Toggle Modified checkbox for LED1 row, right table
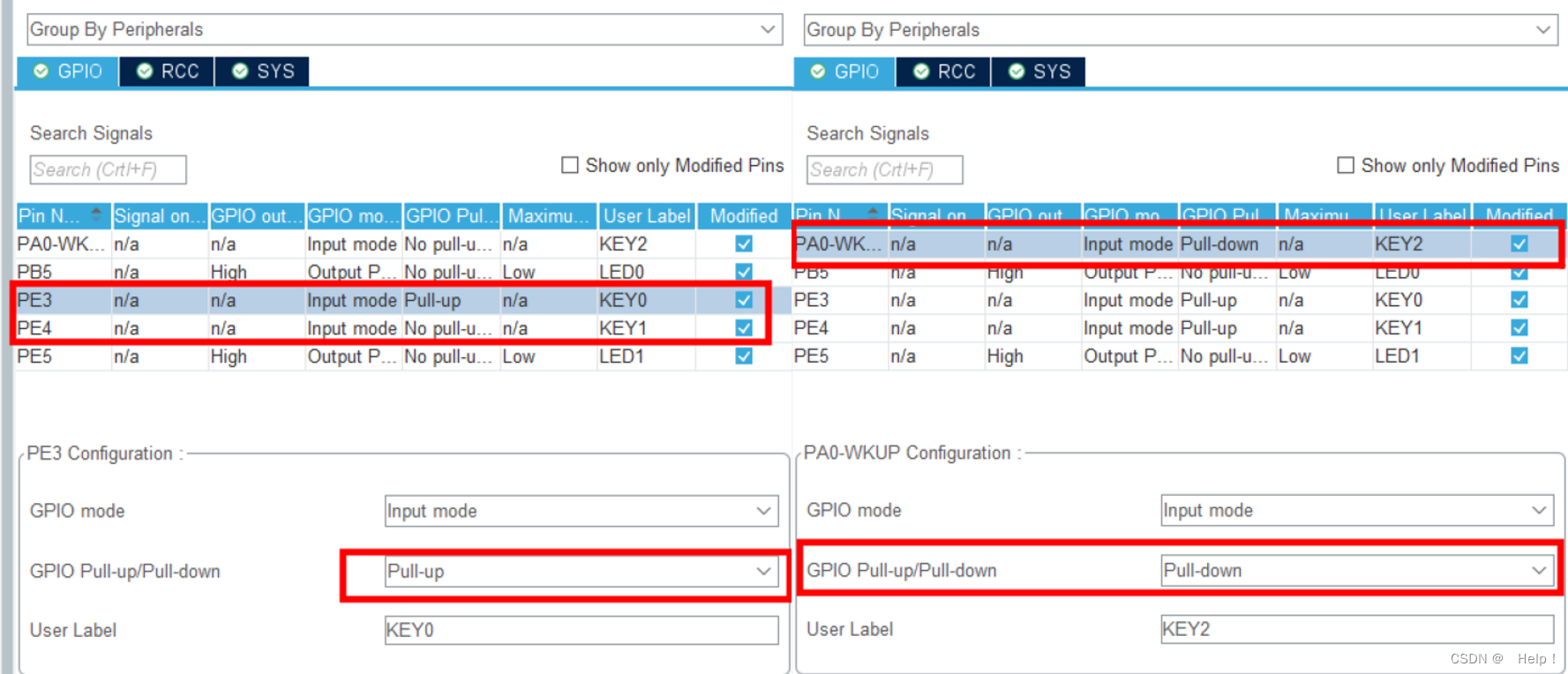1568x674 pixels. [1519, 356]
